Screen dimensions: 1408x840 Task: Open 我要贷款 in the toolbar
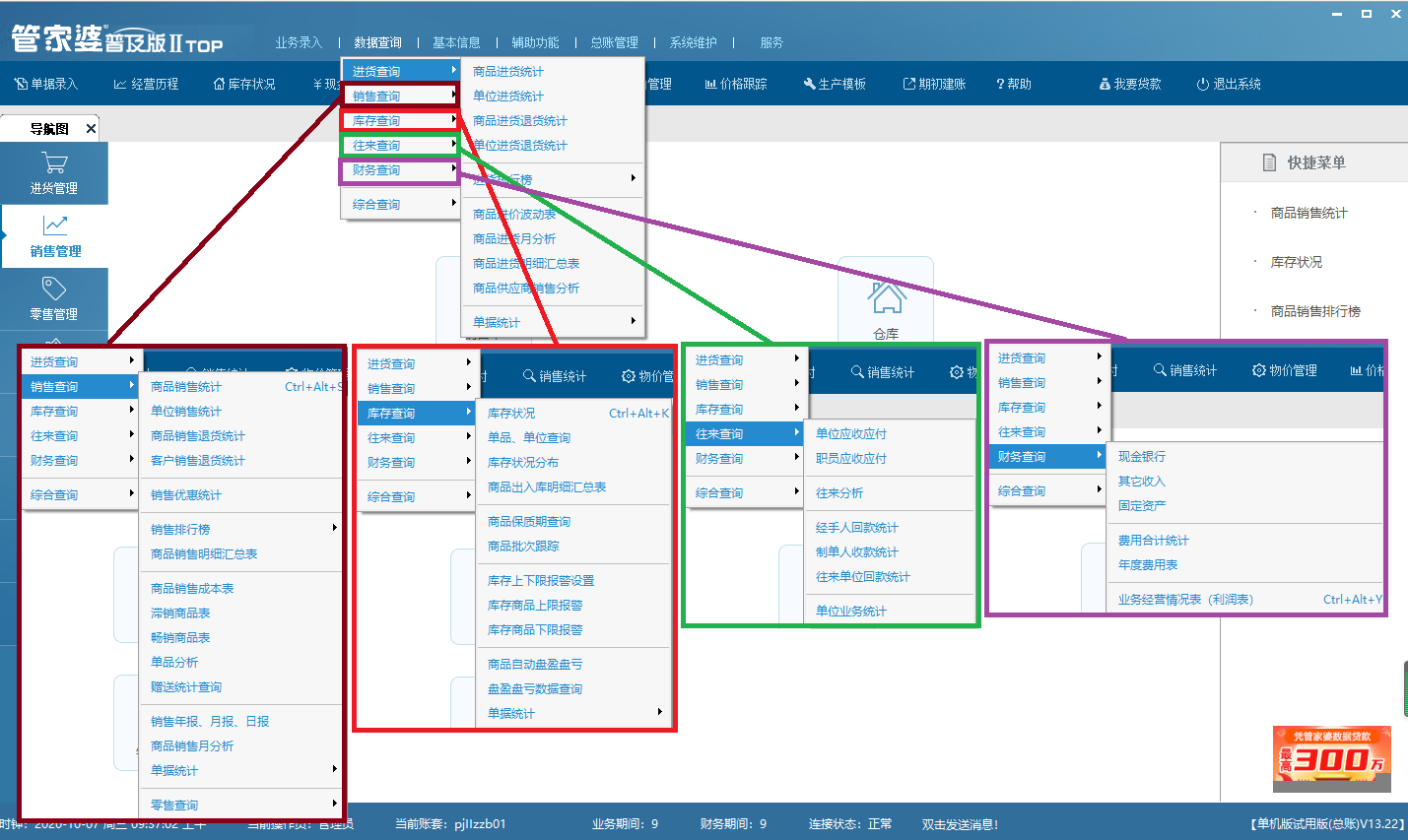pyautogui.click(x=1130, y=84)
